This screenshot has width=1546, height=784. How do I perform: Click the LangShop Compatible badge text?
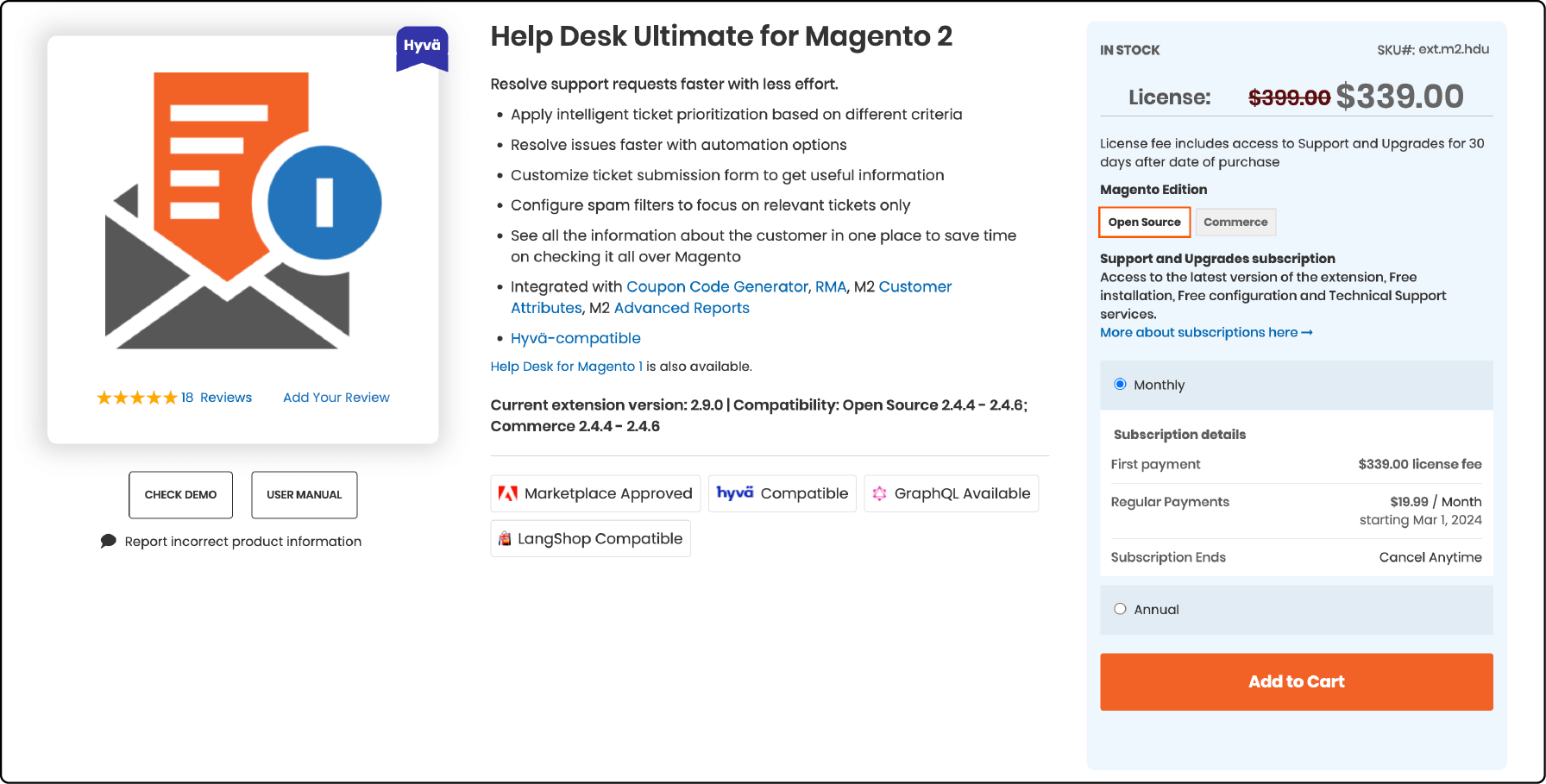600,538
